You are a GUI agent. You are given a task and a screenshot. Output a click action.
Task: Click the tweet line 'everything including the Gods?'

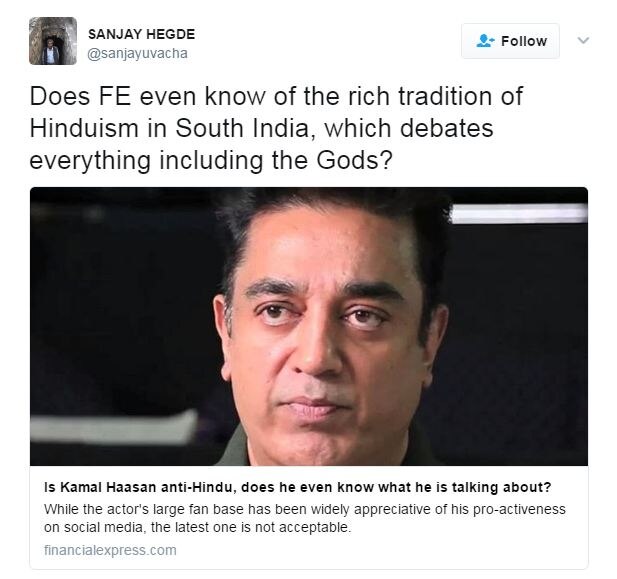pyautogui.click(x=211, y=161)
